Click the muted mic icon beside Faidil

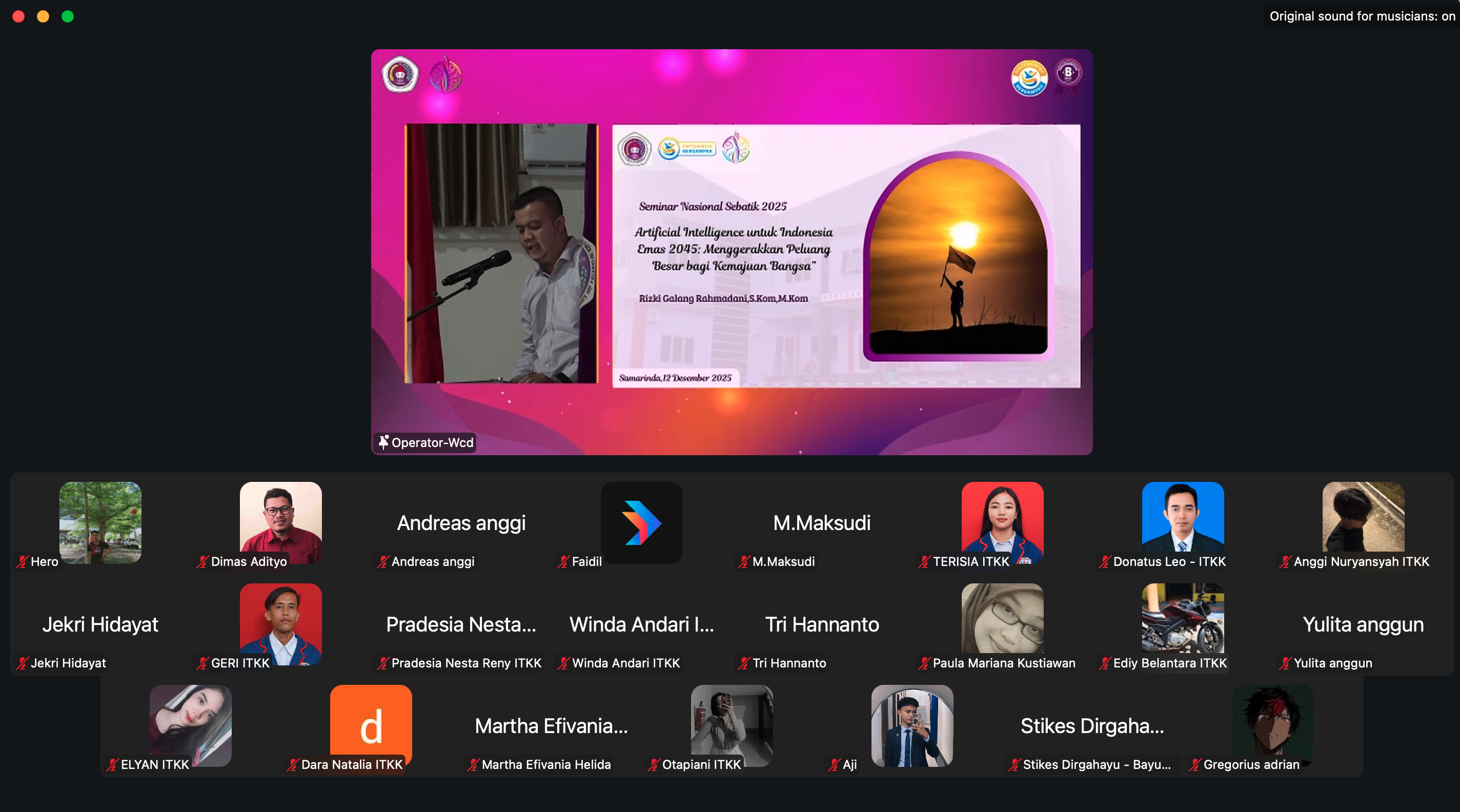coord(563,561)
